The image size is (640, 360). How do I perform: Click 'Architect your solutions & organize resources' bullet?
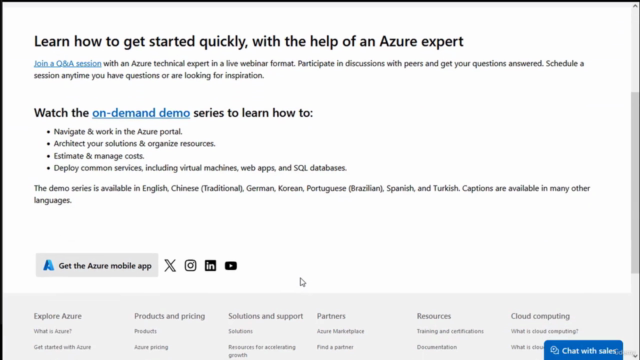point(134,144)
